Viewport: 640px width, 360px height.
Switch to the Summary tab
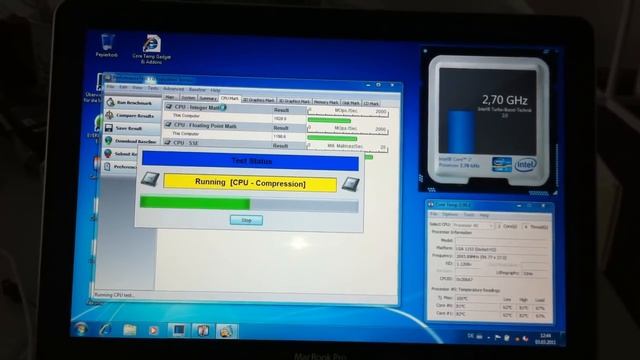tap(208, 98)
